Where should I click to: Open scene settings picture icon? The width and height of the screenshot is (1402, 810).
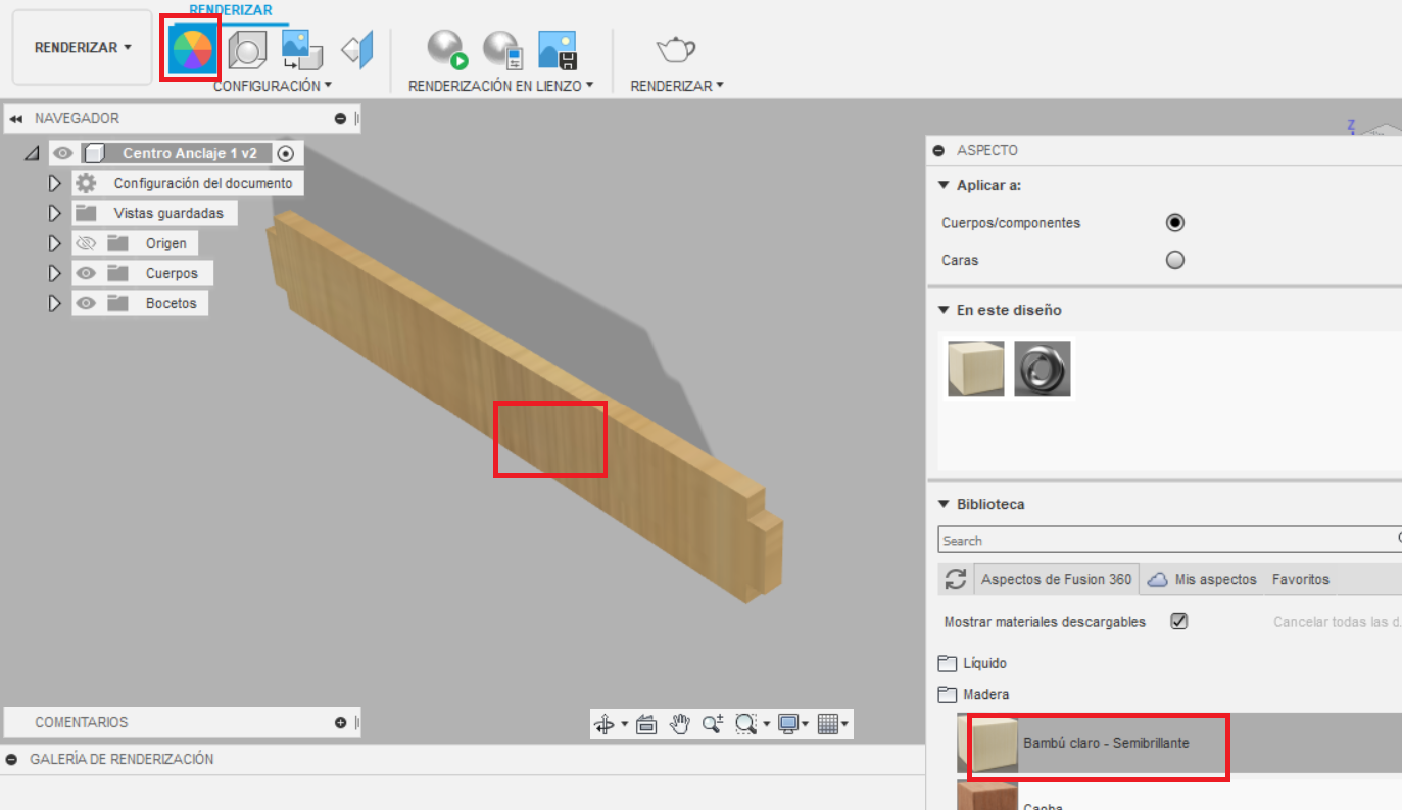(302, 49)
